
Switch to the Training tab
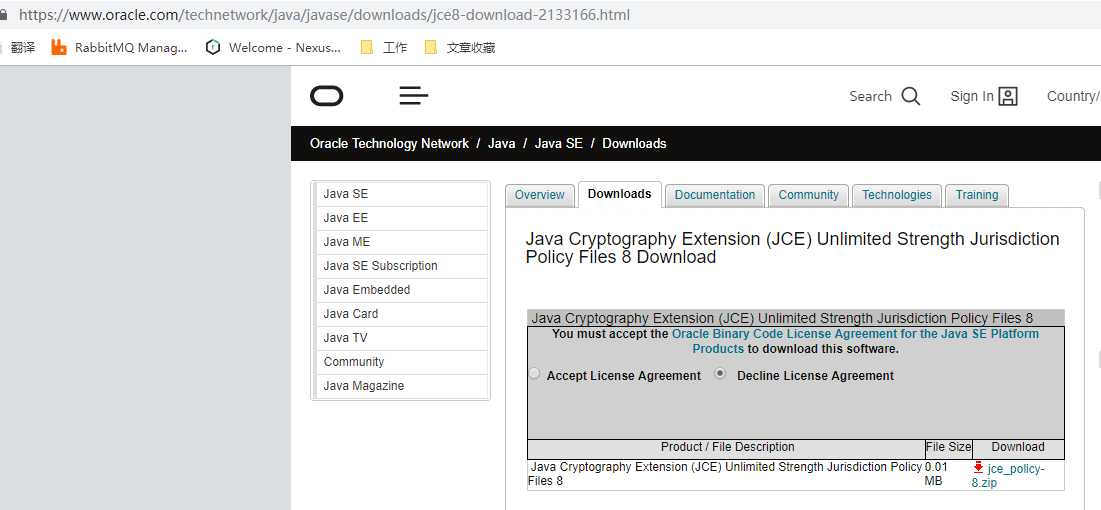(977, 195)
